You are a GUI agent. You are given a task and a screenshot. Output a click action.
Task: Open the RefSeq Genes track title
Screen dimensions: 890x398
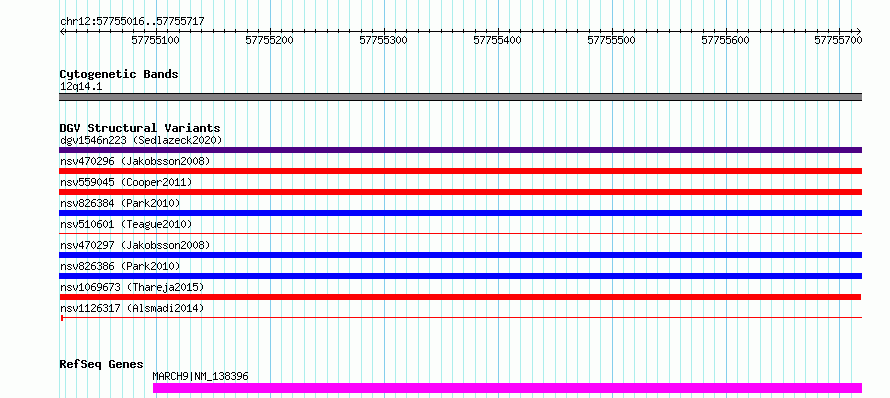pyautogui.click(x=101, y=365)
